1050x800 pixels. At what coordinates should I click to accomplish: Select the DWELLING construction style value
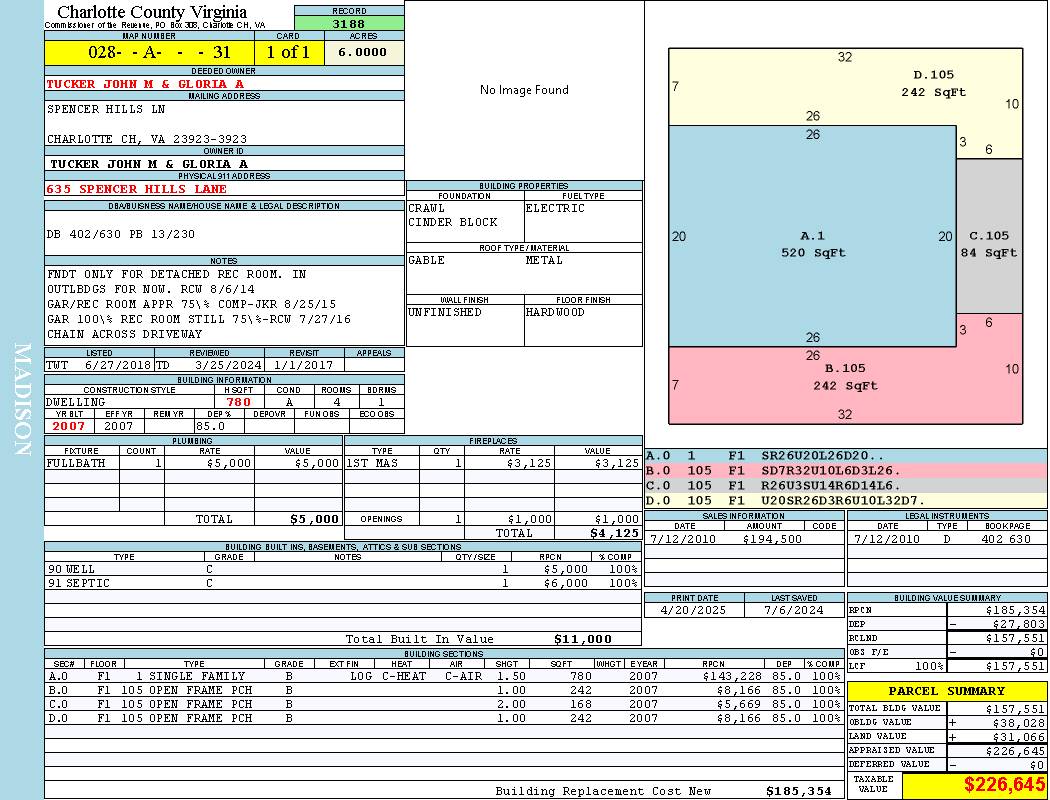pos(76,402)
